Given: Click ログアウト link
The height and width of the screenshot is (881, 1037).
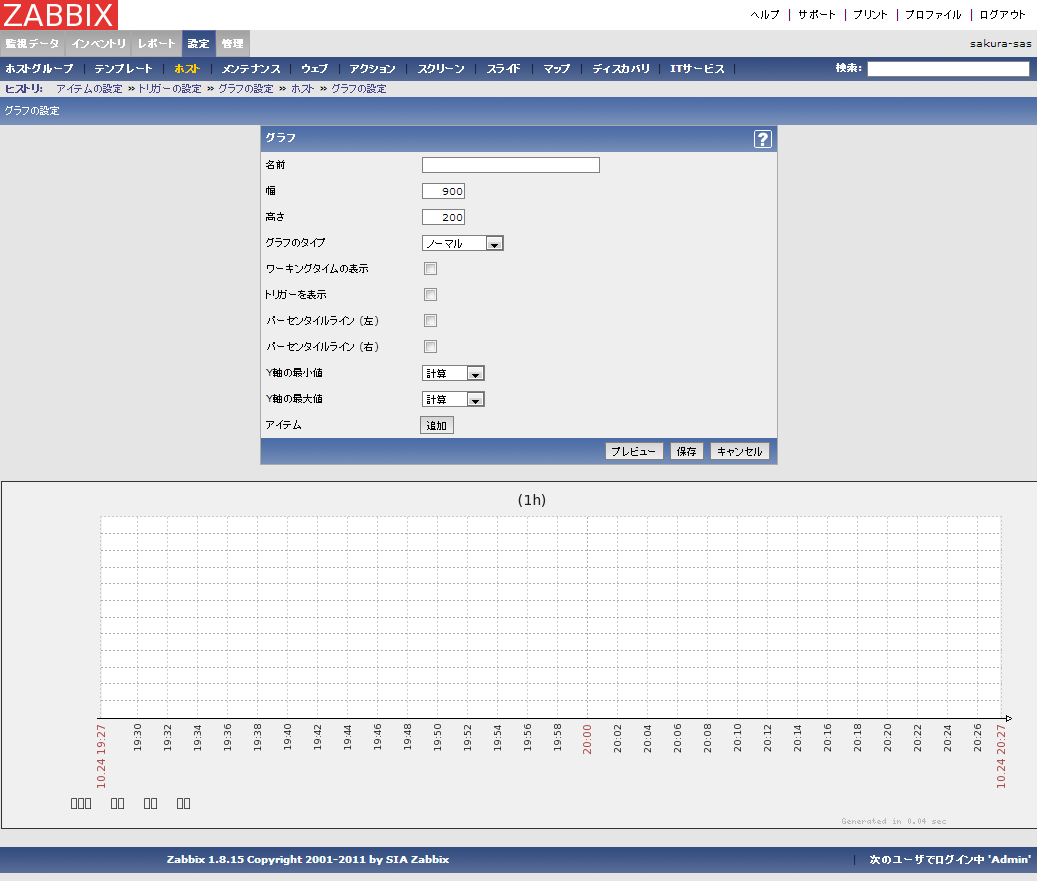Looking at the screenshot, I should [1002, 15].
